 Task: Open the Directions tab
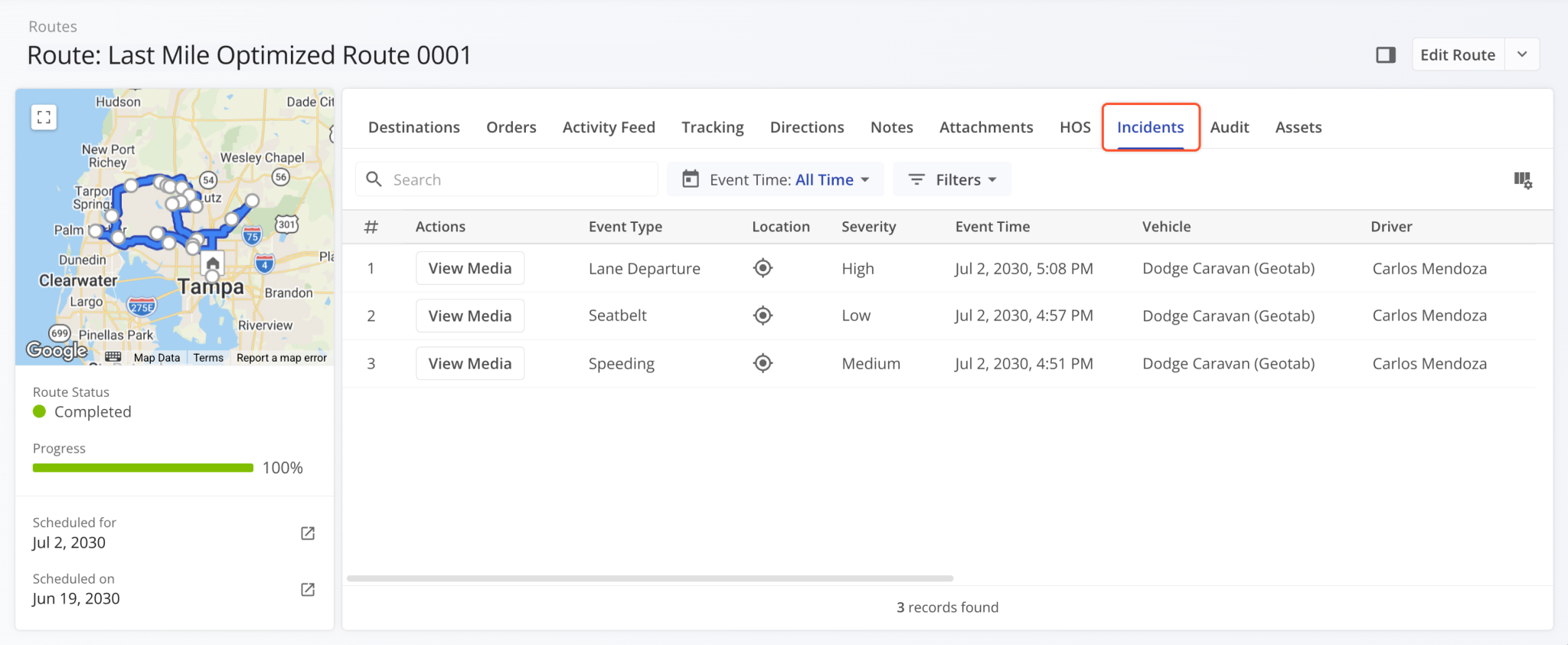click(807, 127)
